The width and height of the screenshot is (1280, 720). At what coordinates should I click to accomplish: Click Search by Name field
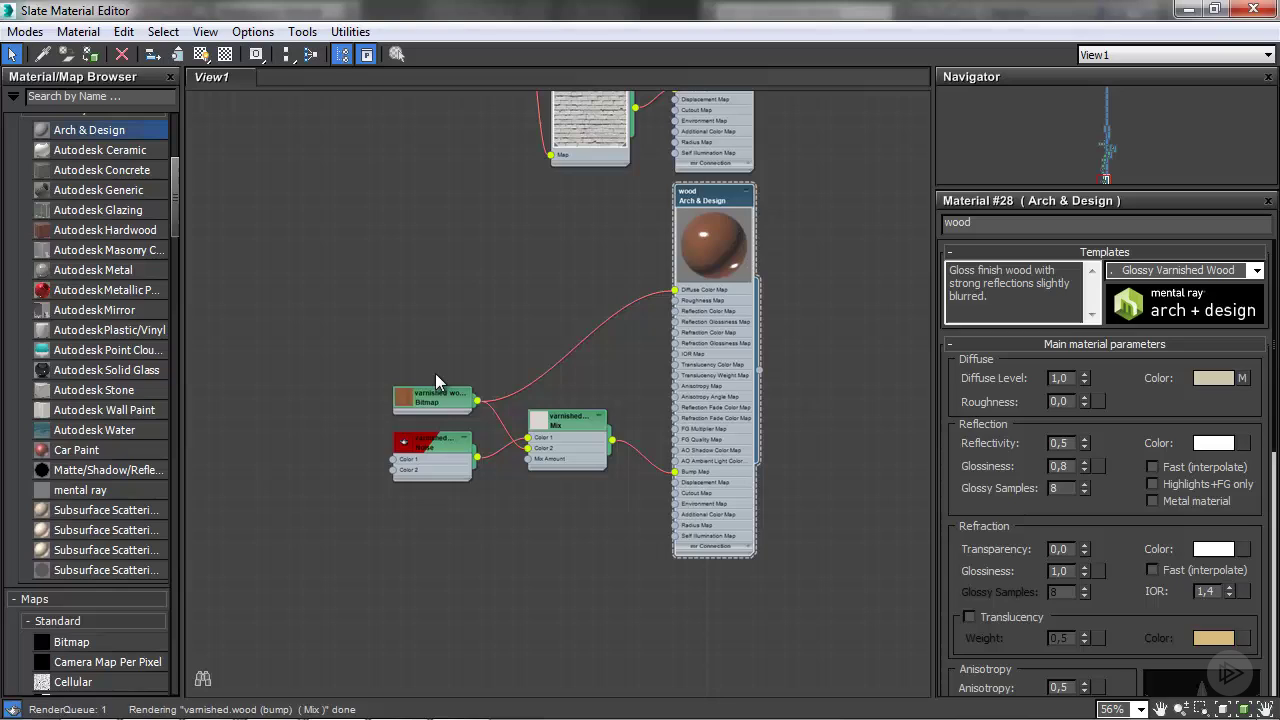click(x=100, y=97)
